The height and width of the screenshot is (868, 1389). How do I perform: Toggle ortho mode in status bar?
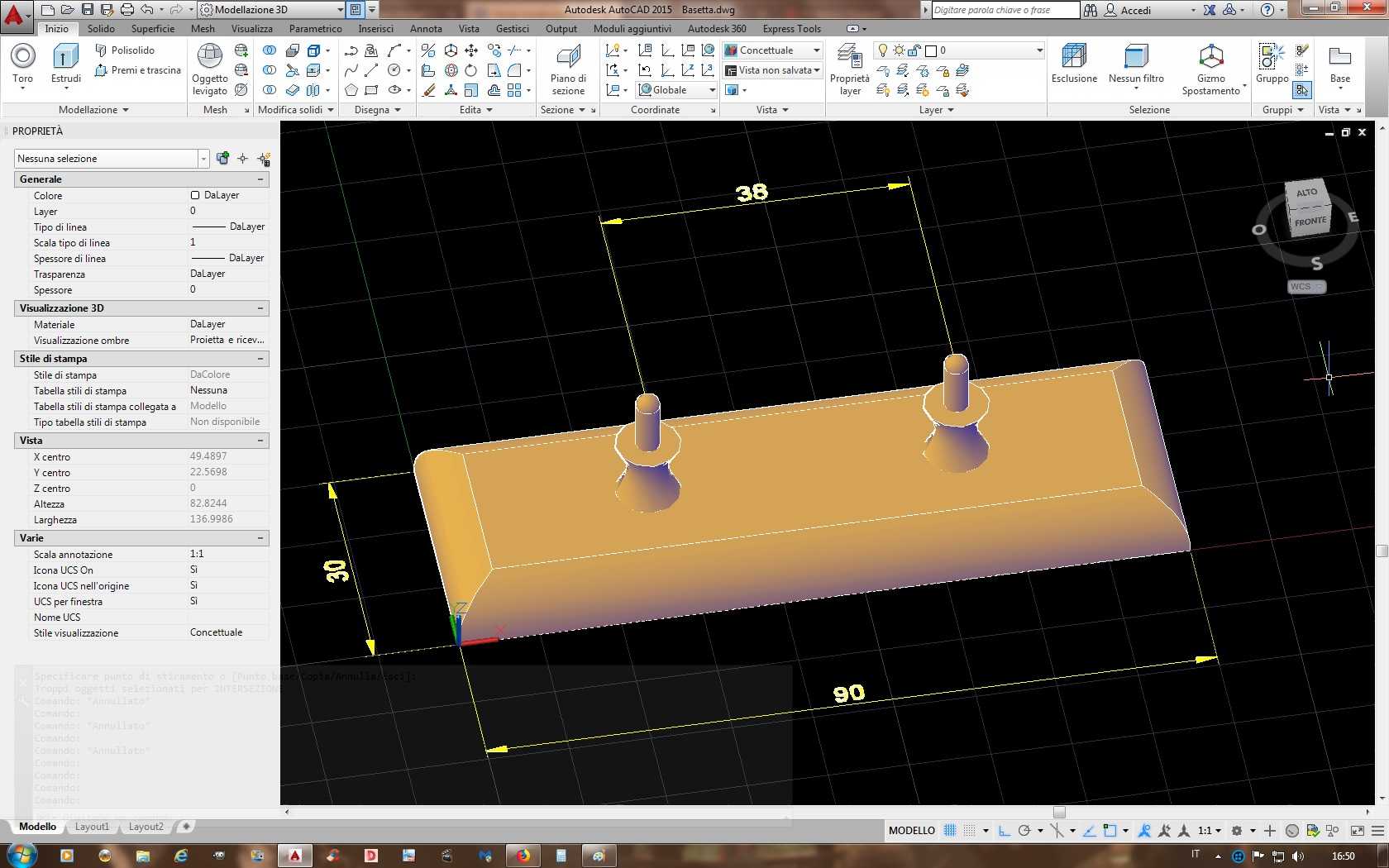(x=1005, y=831)
